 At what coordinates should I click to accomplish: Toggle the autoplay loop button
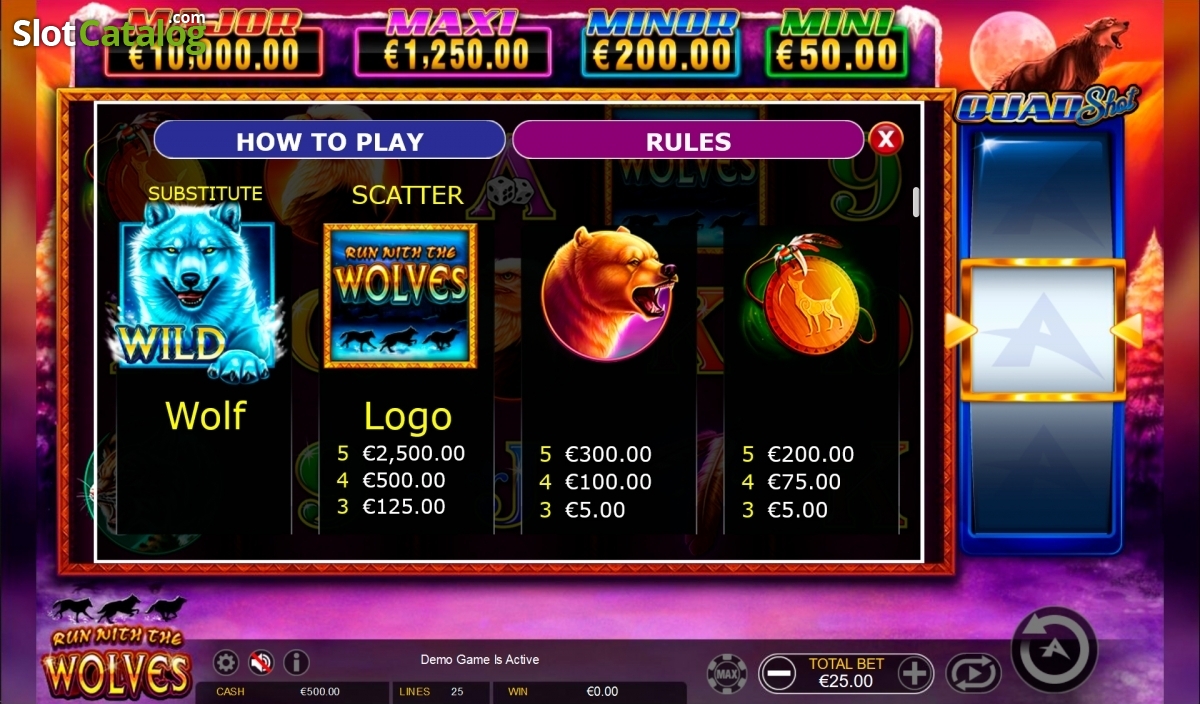pos(973,673)
